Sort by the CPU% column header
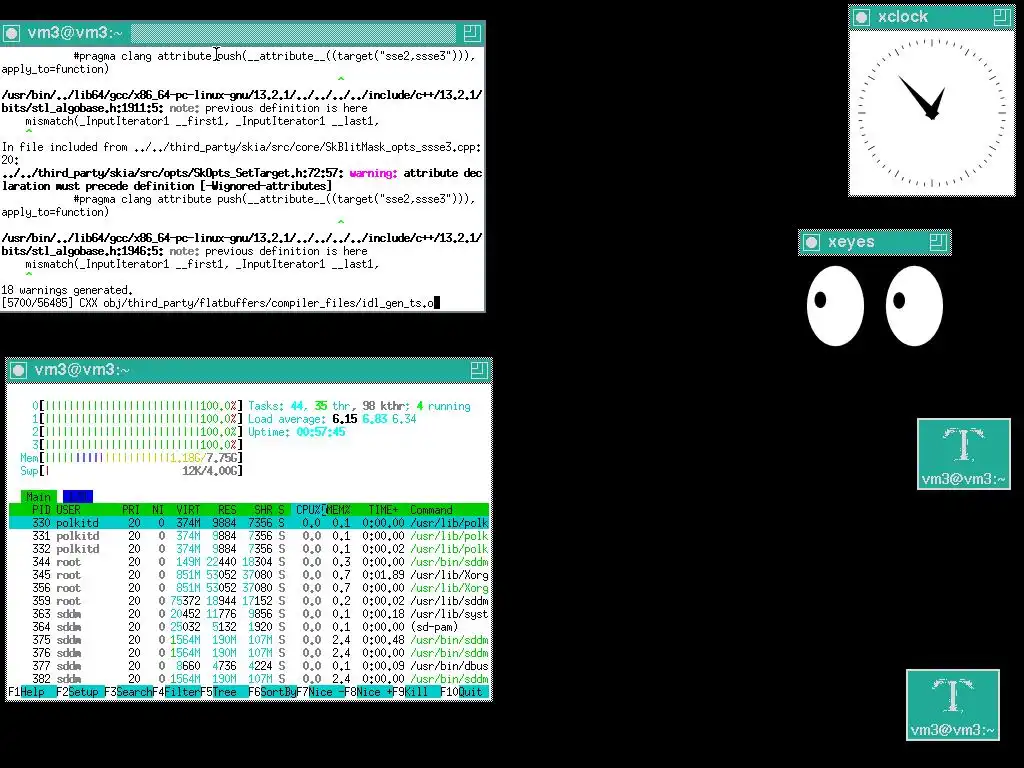This screenshot has width=1024, height=768. tap(308, 510)
